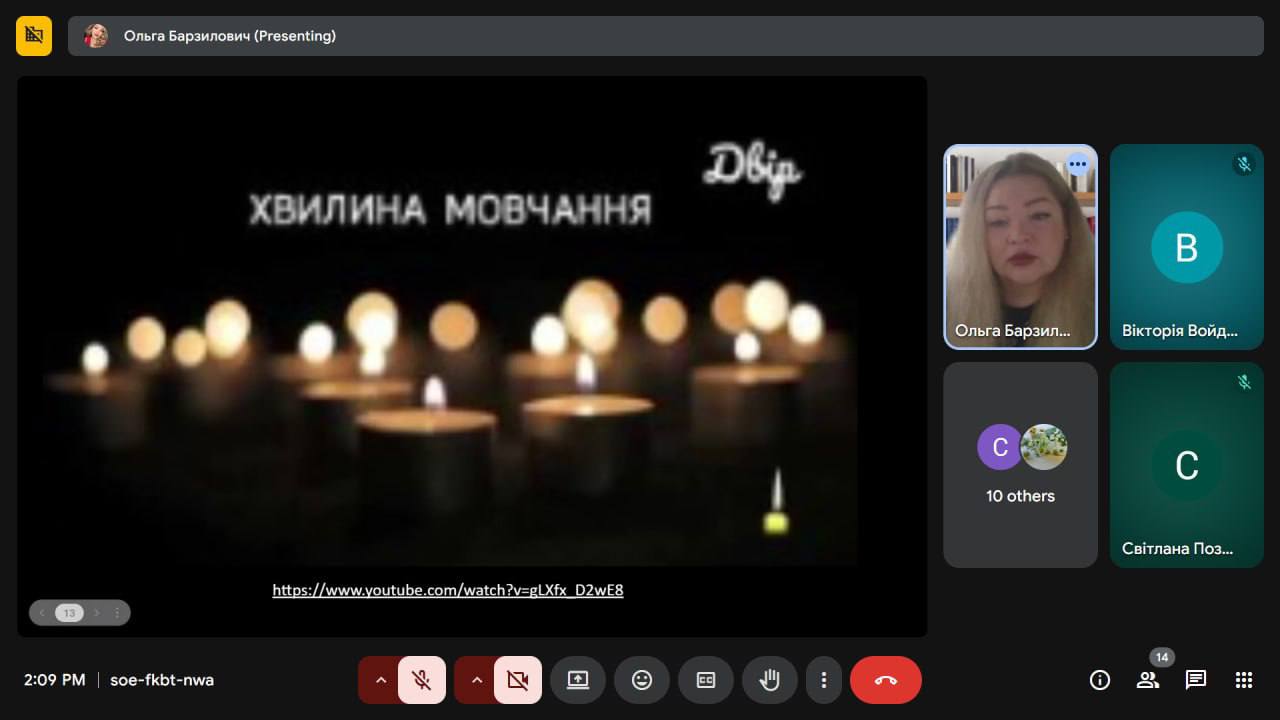Go to the next slide arrow
1280x720 pixels.
point(97,613)
